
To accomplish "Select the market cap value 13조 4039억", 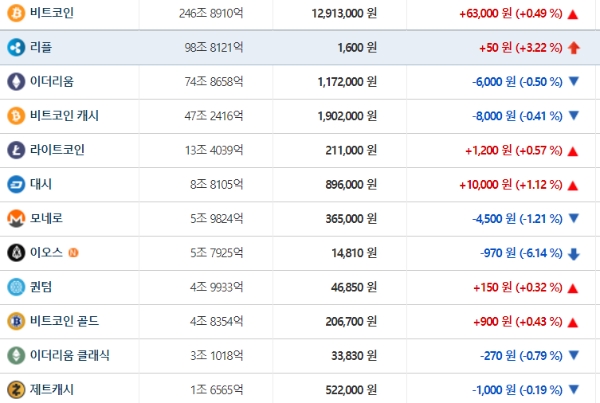I will pyautogui.click(x=214, y=150).
